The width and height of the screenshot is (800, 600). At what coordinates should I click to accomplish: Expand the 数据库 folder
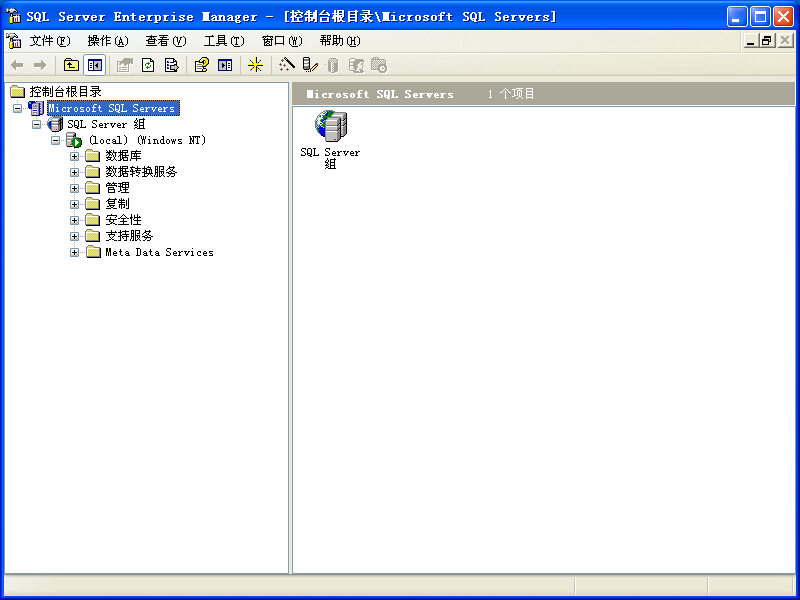[x=74, y=156]
